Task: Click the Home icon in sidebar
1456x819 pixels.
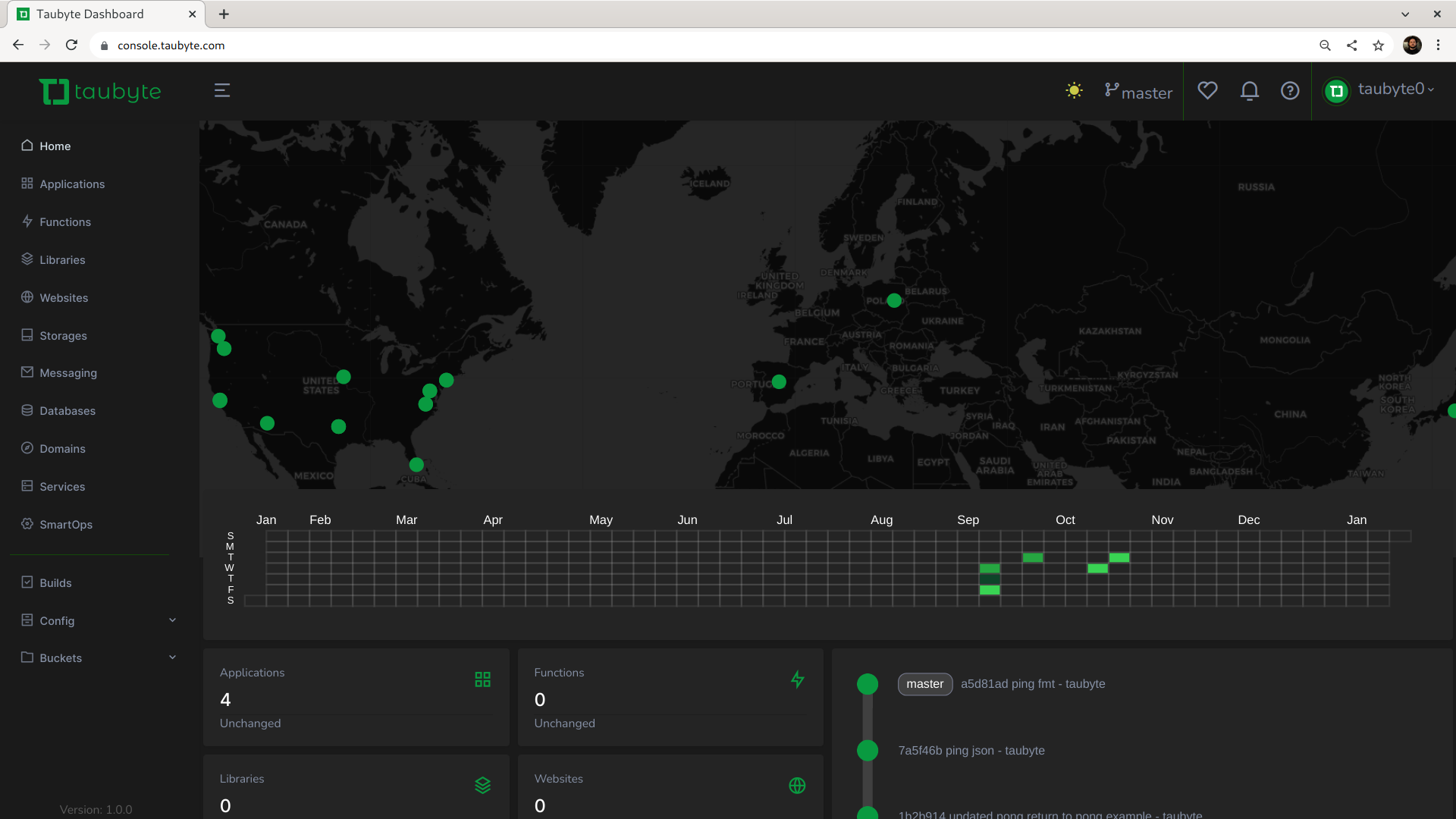Action: tap(27, 146)
